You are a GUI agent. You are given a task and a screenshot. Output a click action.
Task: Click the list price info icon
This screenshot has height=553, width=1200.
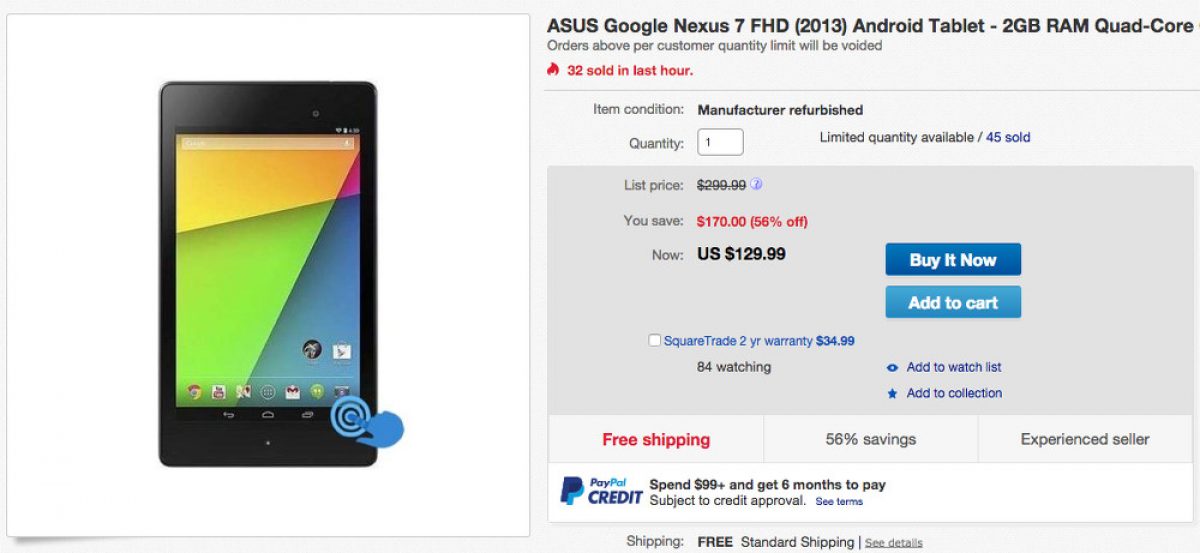tap(757, 185)
